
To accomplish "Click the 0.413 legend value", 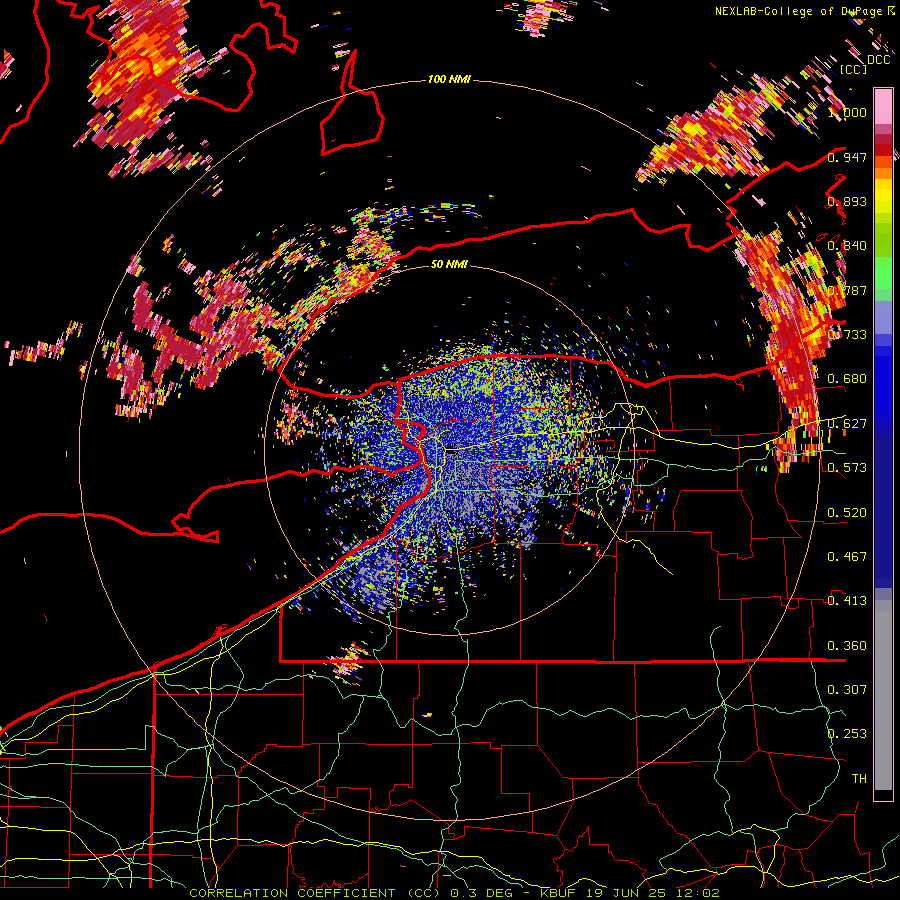I will [x=847, y=601].
